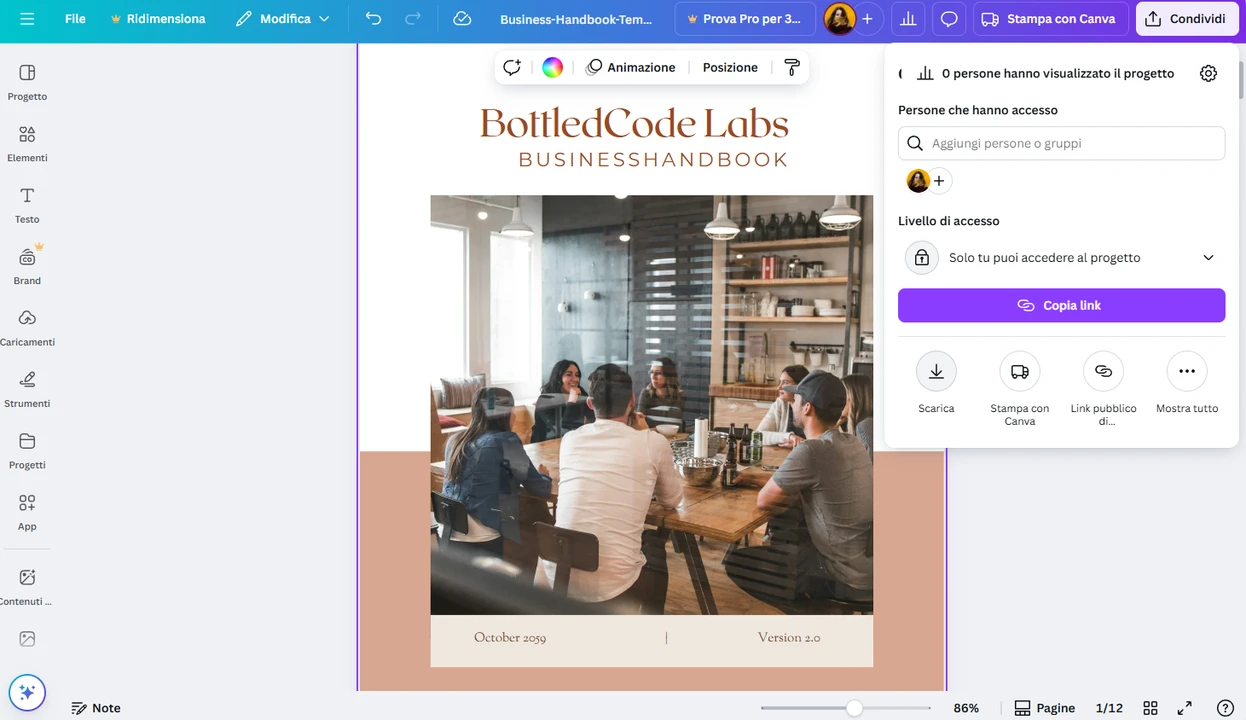Click the undo arrow icon

pyautogui.click(x=373, y=19)
